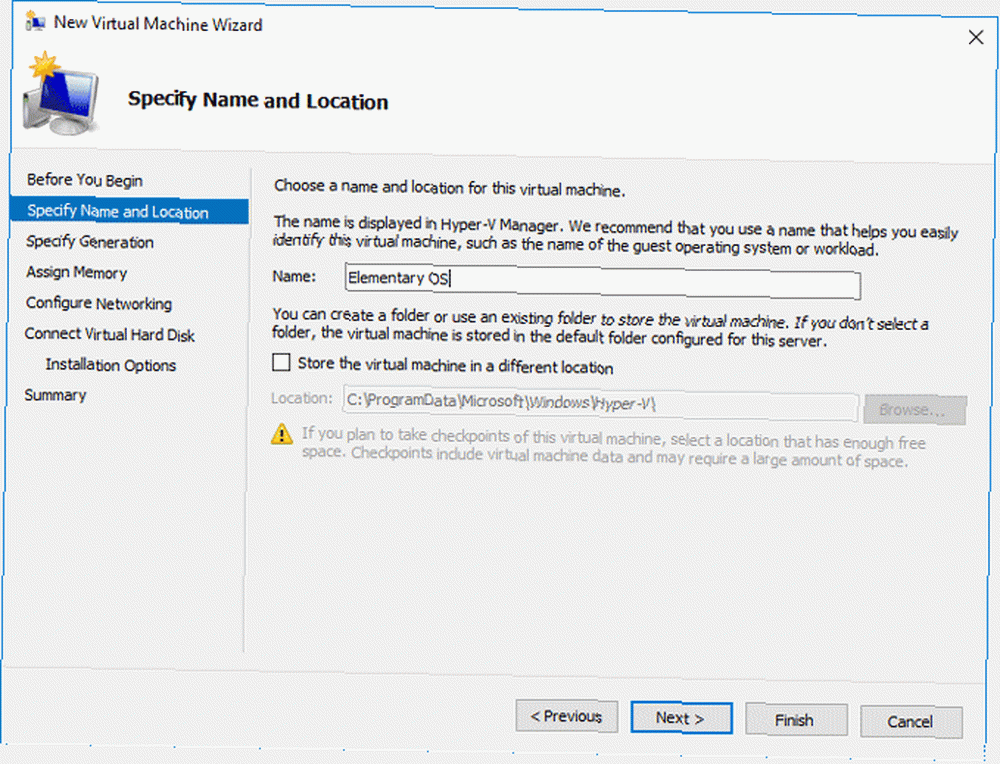
Task: Click the checkpoint space warning message text
Action: pyautogui.click(x=614, y=448)
